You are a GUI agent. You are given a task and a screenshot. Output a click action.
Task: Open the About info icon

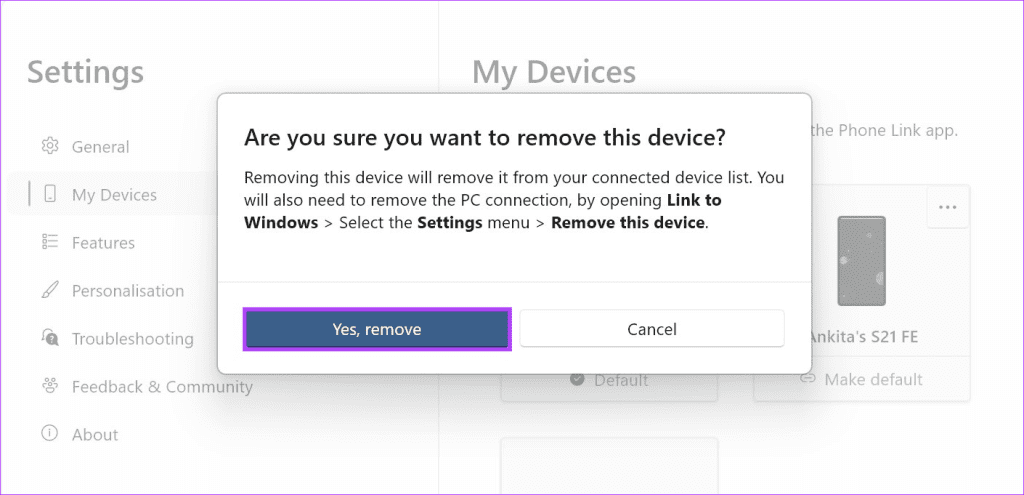tap(50, 434)
